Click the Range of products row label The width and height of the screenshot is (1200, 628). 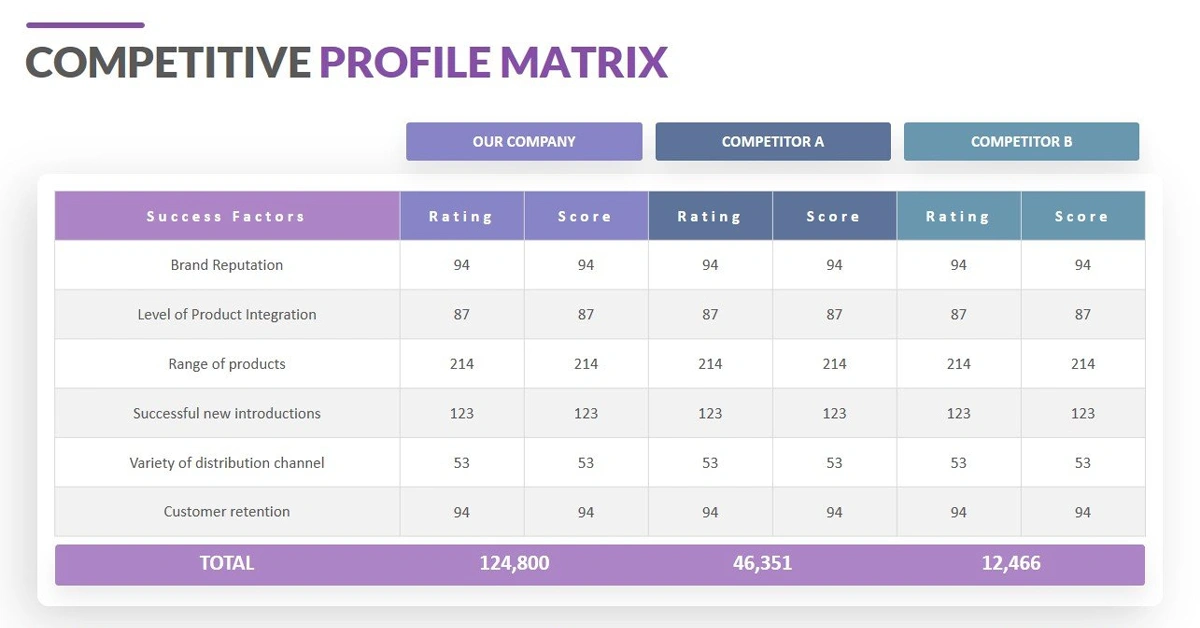point(227,364)
